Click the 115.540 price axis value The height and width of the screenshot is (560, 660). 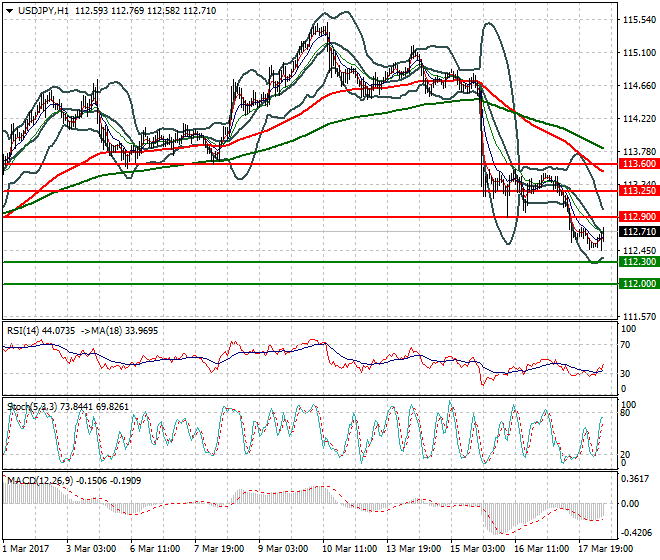pyautogui.click(x=639, y=20)
